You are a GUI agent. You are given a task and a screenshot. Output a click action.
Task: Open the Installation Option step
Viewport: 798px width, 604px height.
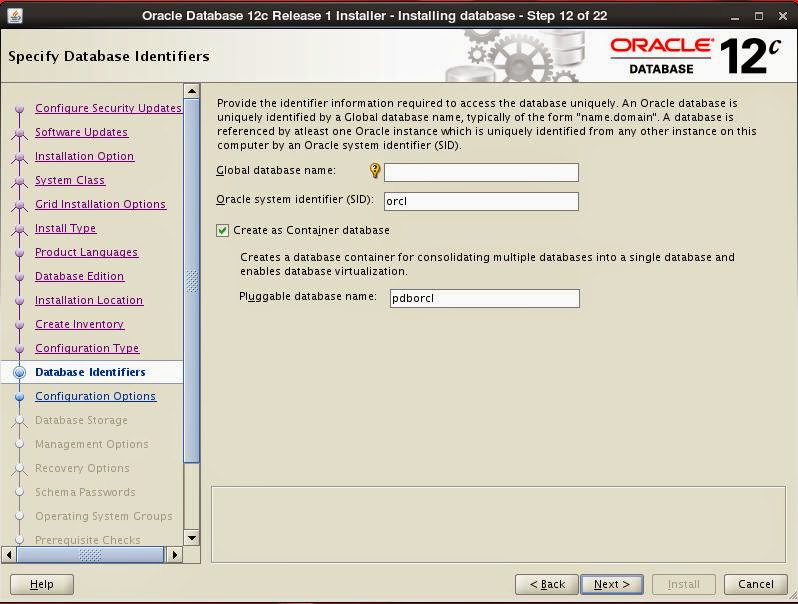tap(84, 156)
